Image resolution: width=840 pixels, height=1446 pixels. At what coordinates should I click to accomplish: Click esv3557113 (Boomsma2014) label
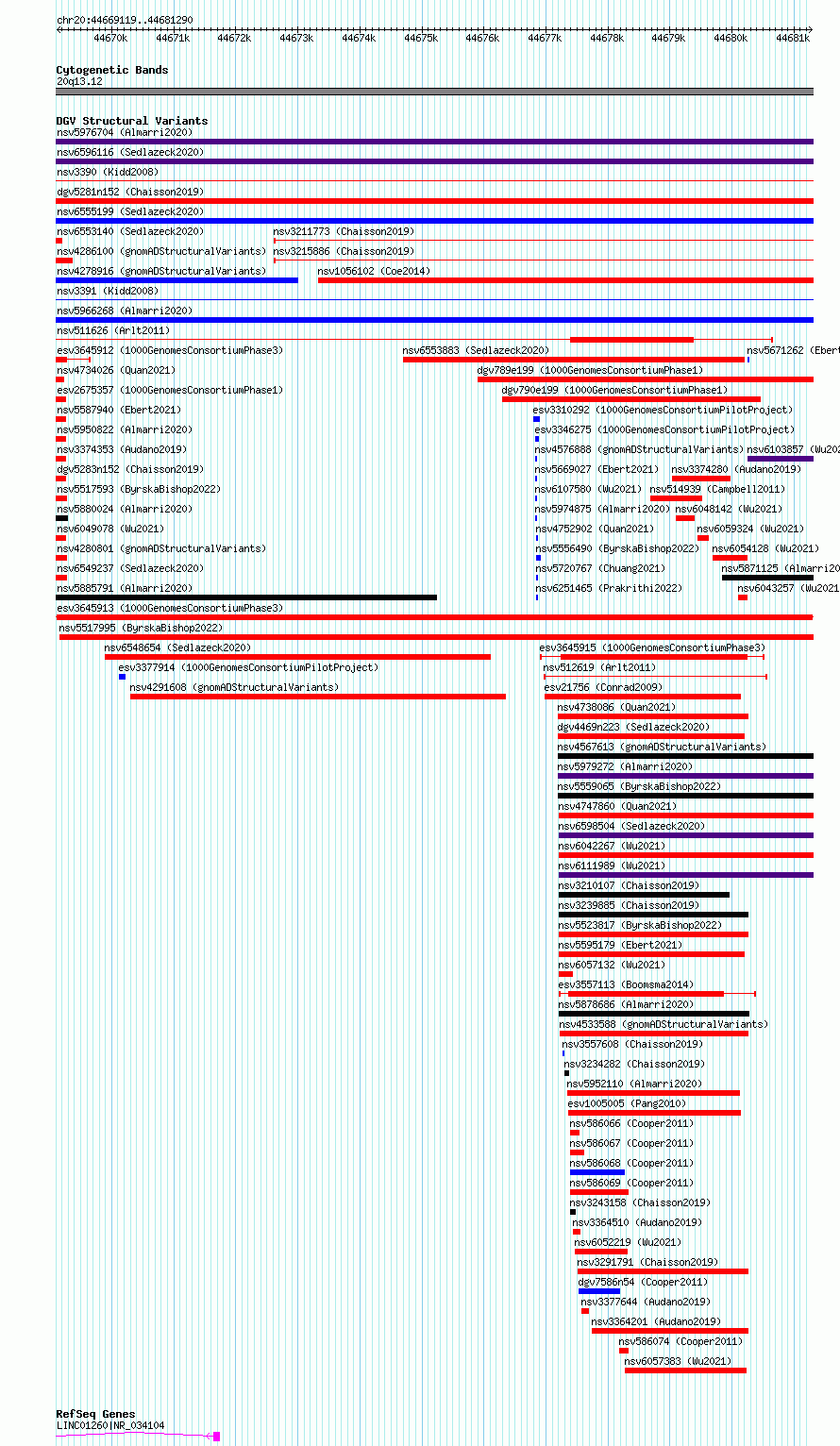[627, 984]
